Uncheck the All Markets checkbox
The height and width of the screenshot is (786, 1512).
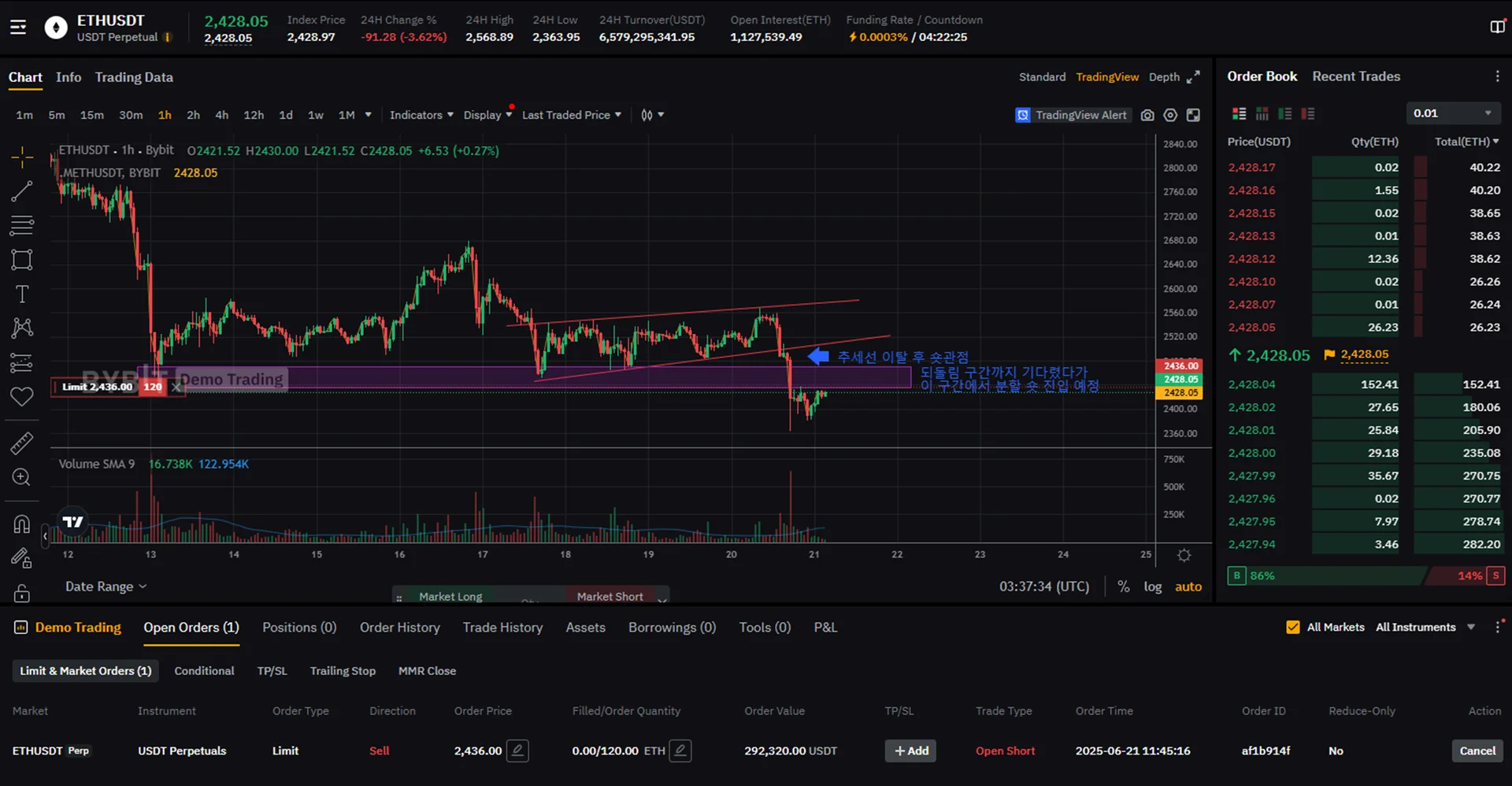1293,627
